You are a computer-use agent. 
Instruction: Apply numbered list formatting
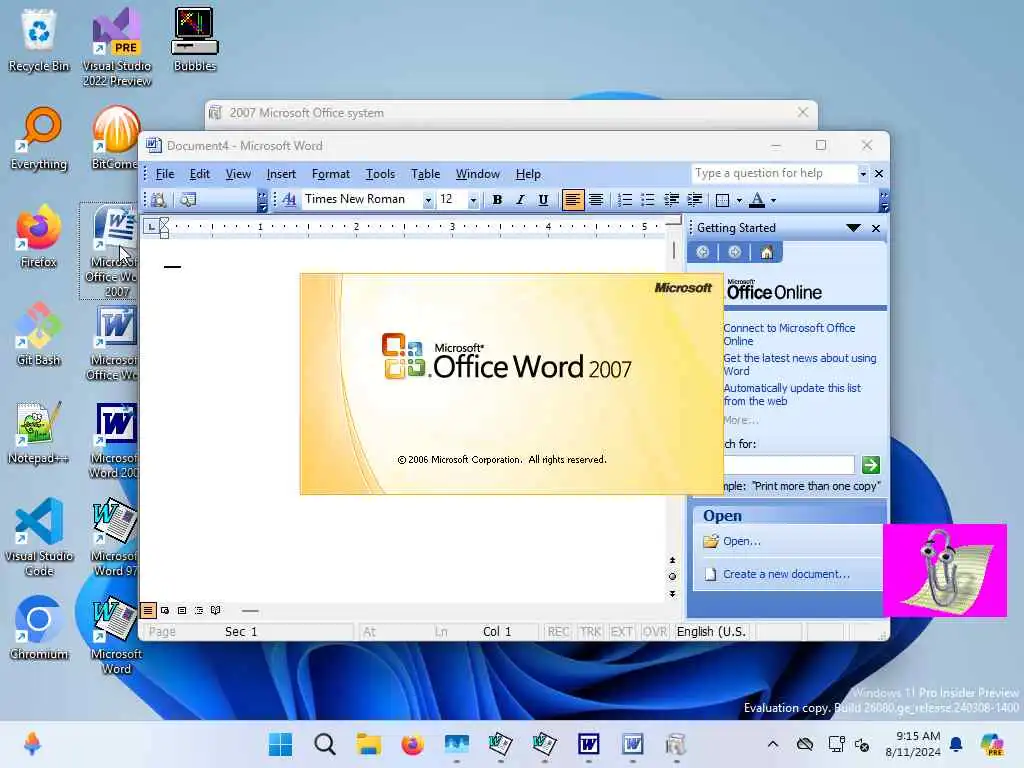(x=625, y=200)
